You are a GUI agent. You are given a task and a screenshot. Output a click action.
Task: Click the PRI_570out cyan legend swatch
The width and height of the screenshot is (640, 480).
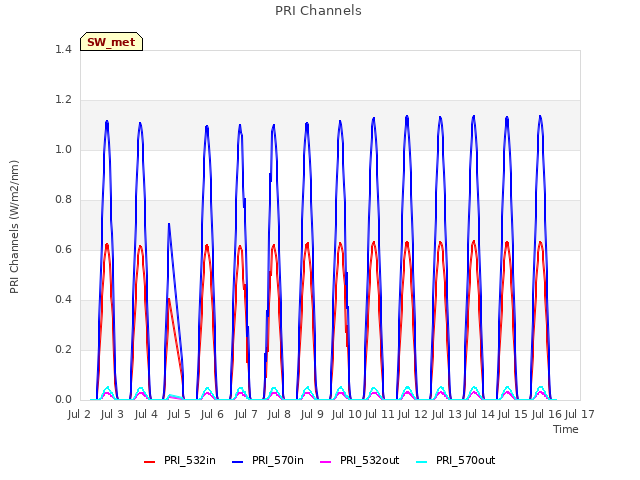click(x=422, y=462)
